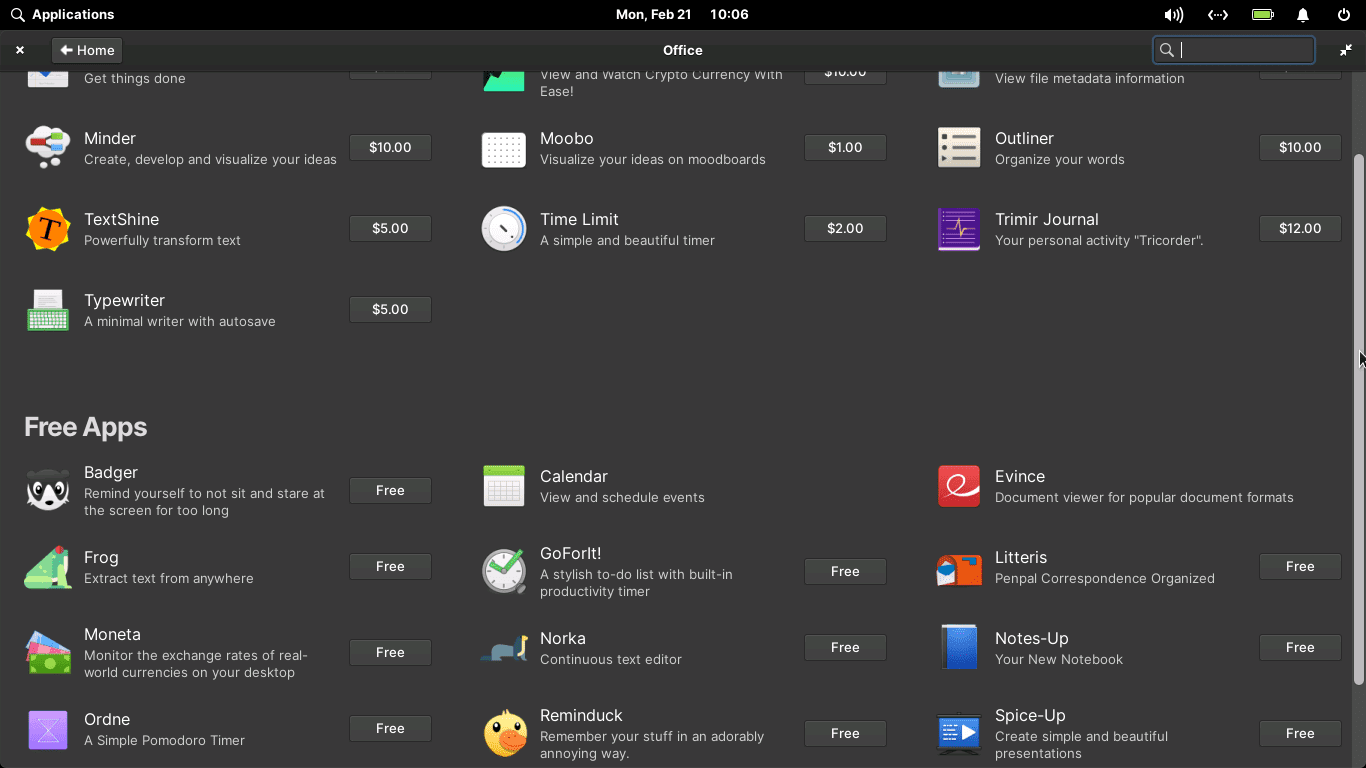Open the Calendar app title
The width and height of the screenshot is (1366, 768).
pyautogui.click(x=574, y=476)
